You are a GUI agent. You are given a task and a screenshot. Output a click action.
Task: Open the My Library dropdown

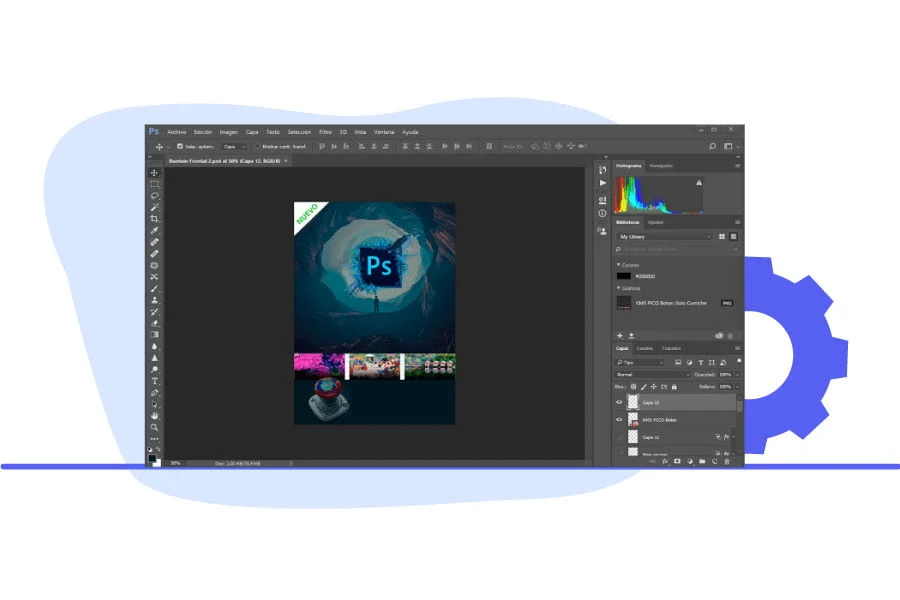click(665, 237)
